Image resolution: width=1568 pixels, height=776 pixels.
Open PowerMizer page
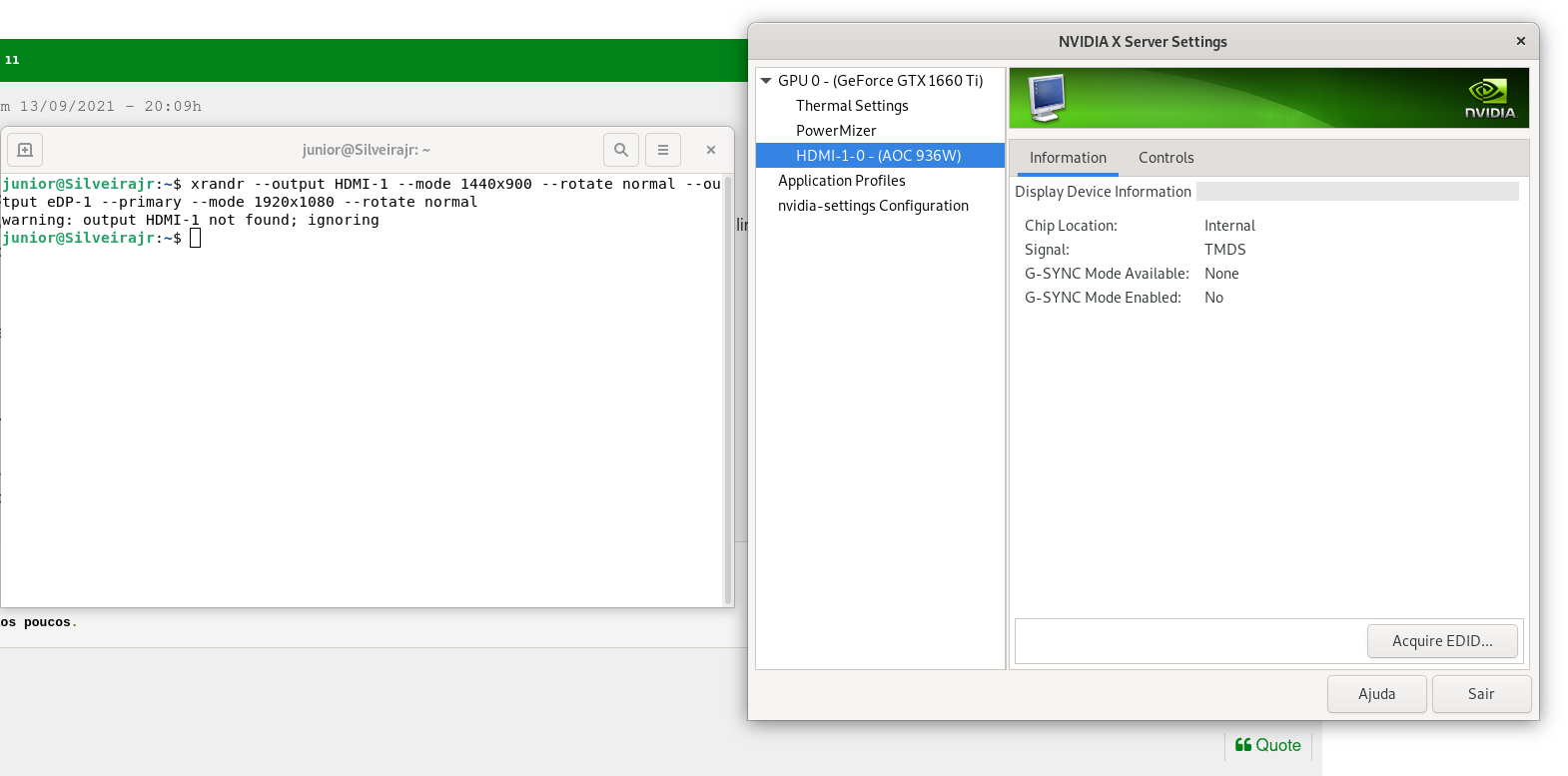tap(836, 131)
